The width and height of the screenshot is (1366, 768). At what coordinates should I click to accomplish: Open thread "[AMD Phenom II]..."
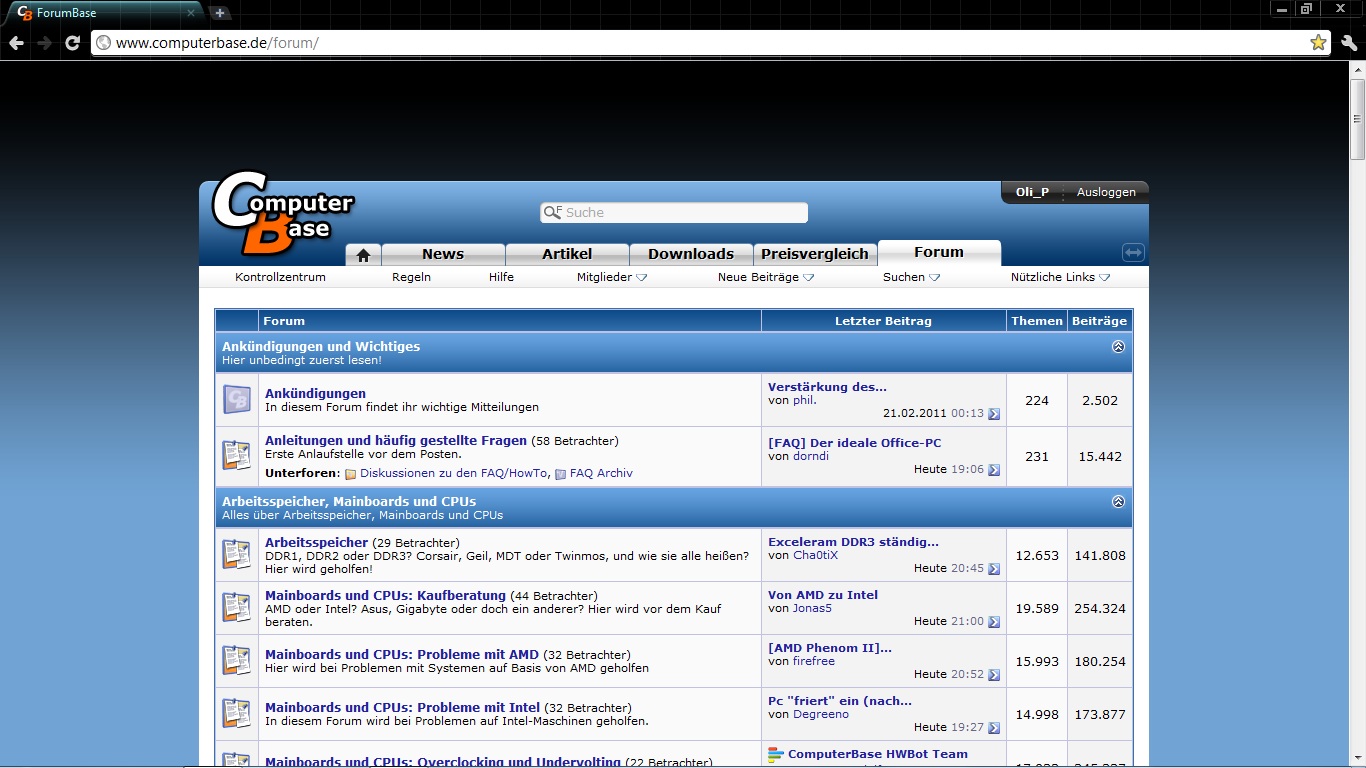click(830, 648)
